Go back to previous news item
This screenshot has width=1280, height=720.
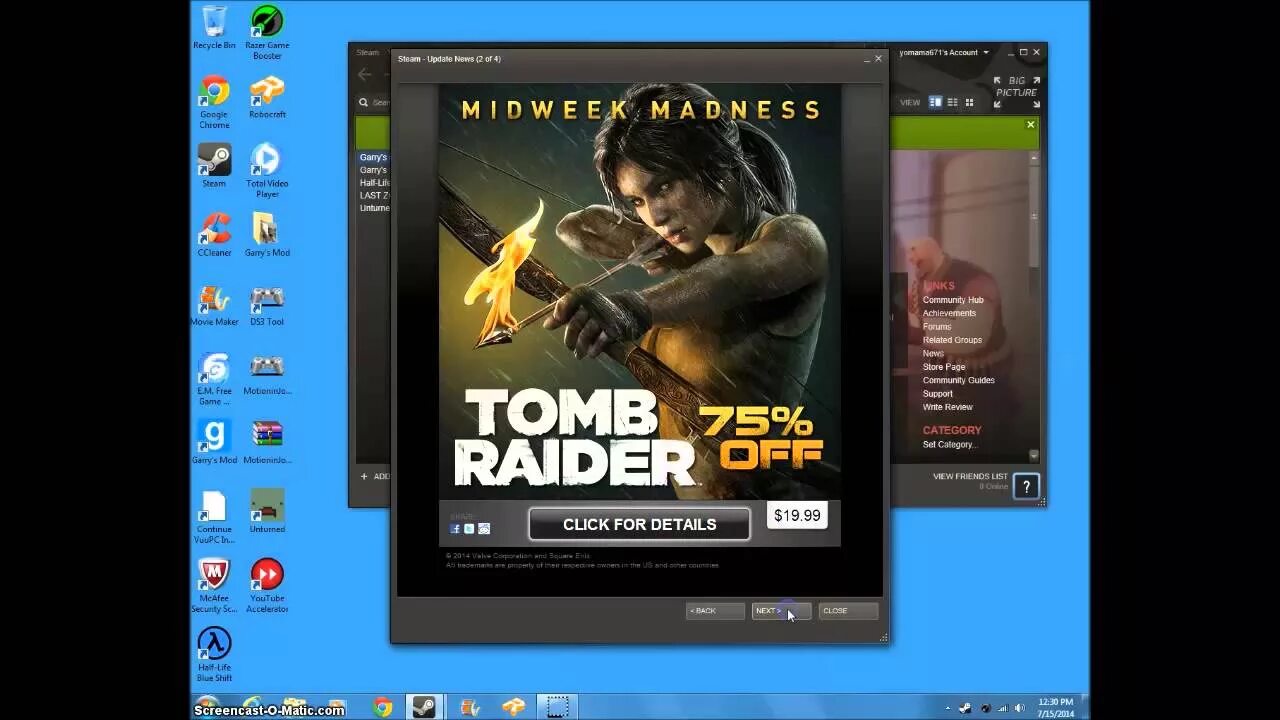tap(715, 610)
